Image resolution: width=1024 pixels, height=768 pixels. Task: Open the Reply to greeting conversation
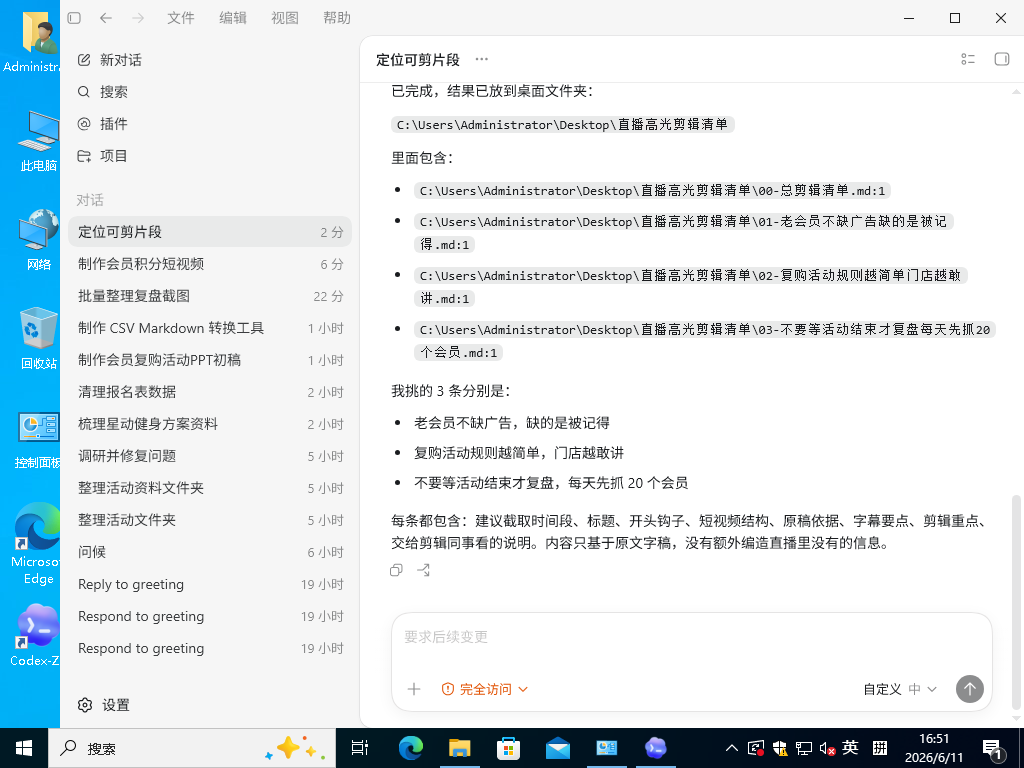tap(210, 584)
